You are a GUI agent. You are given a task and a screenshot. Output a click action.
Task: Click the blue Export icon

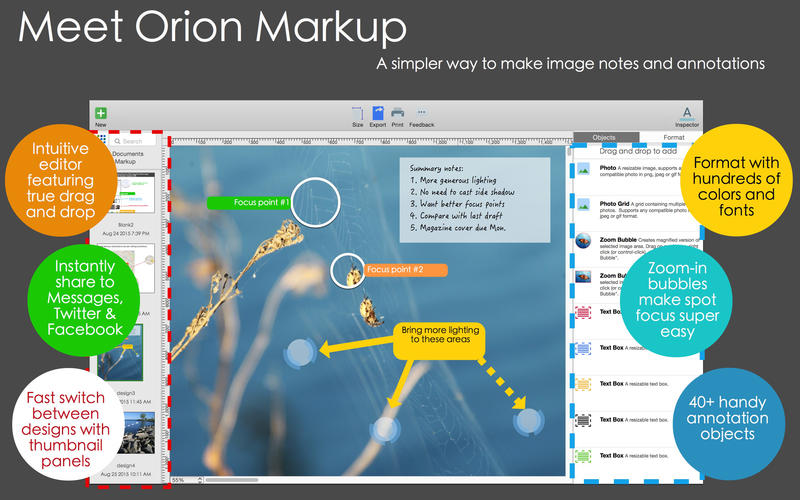point(378,113)
